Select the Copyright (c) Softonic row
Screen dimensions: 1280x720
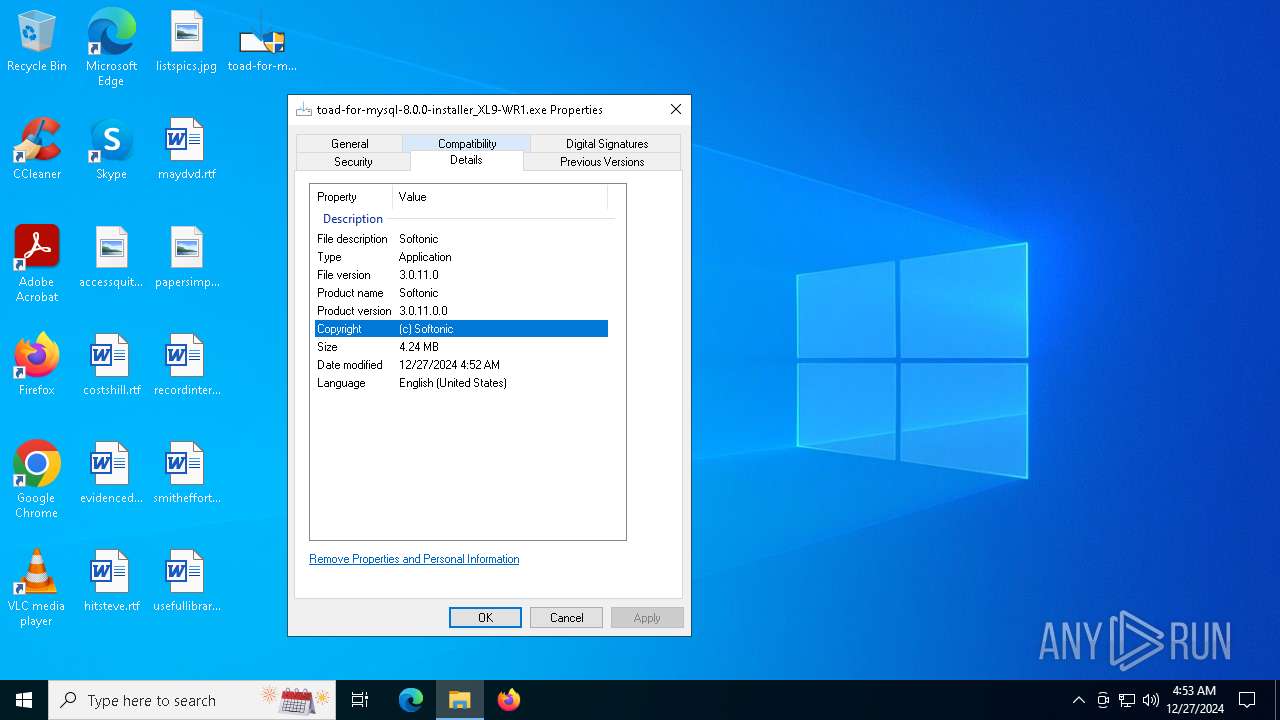tap(461, 329)
